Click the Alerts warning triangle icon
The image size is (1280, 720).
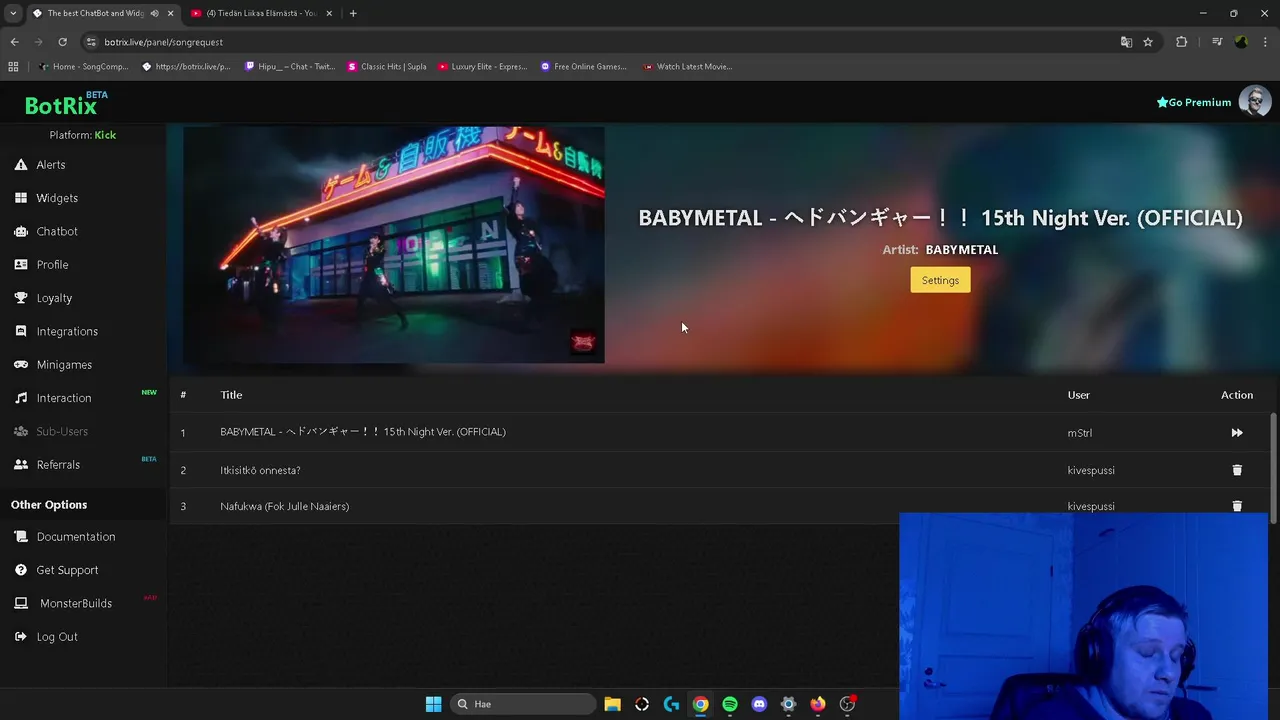tap(21, 165)
